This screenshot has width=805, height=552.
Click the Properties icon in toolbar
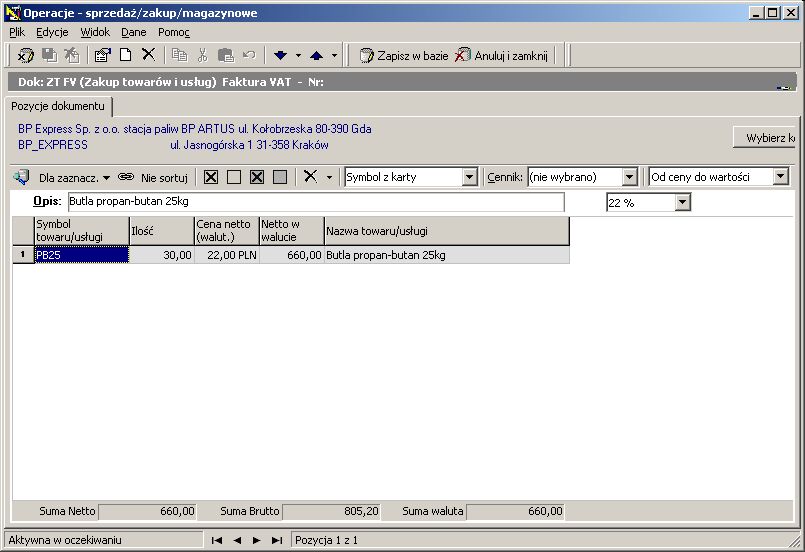tap(103, 55)
